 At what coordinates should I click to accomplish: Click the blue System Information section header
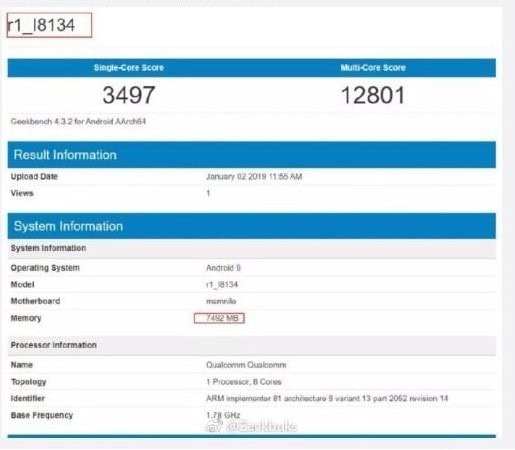(252, 226)
